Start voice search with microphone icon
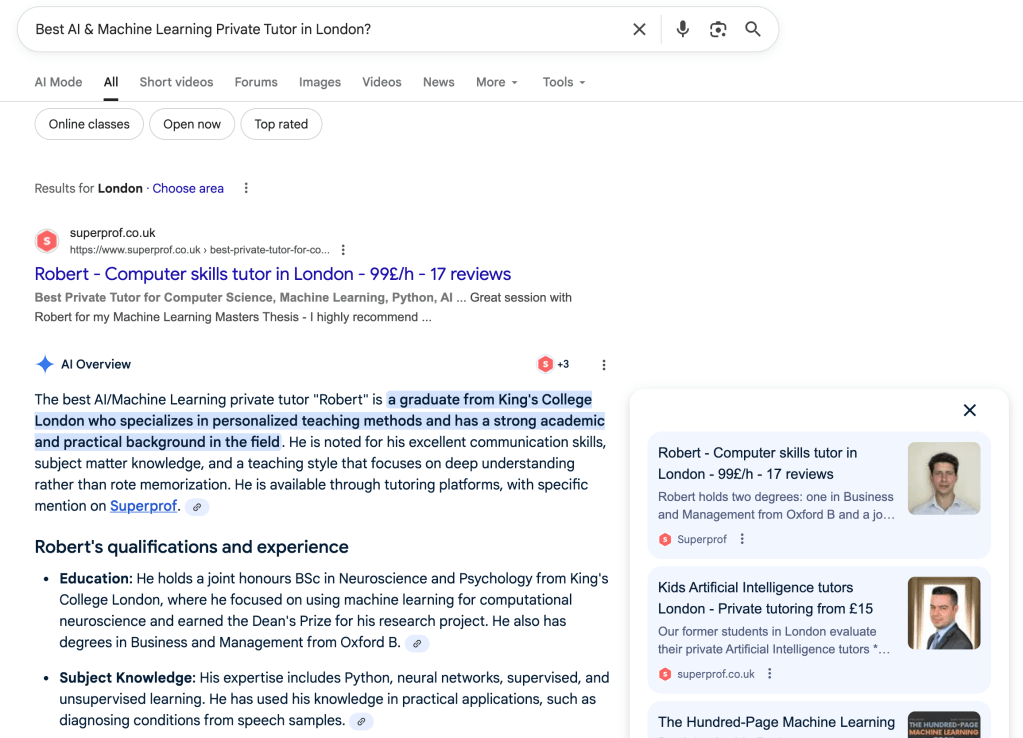 [x=682, y=30]
